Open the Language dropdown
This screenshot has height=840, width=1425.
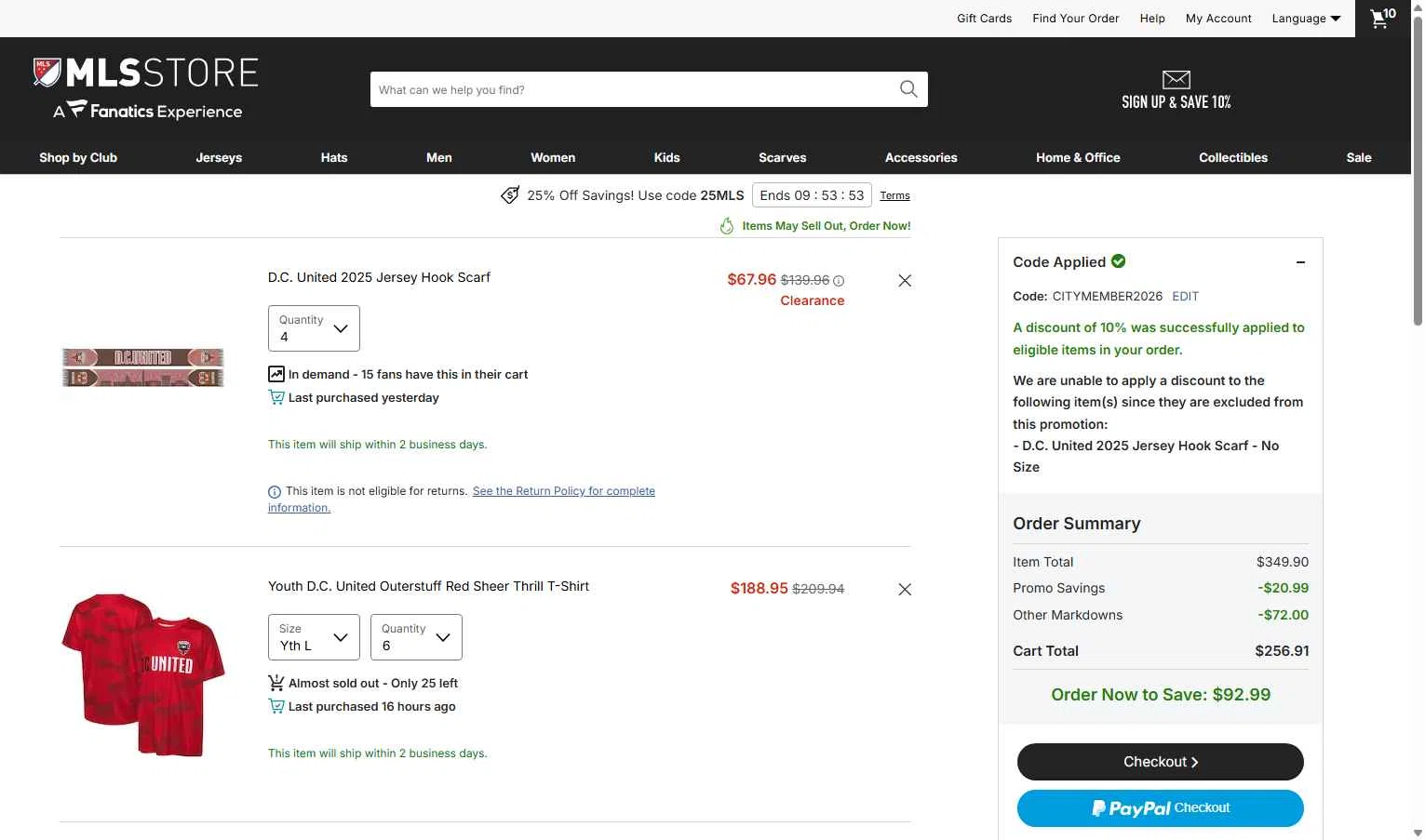click(x=1307, y=19)
